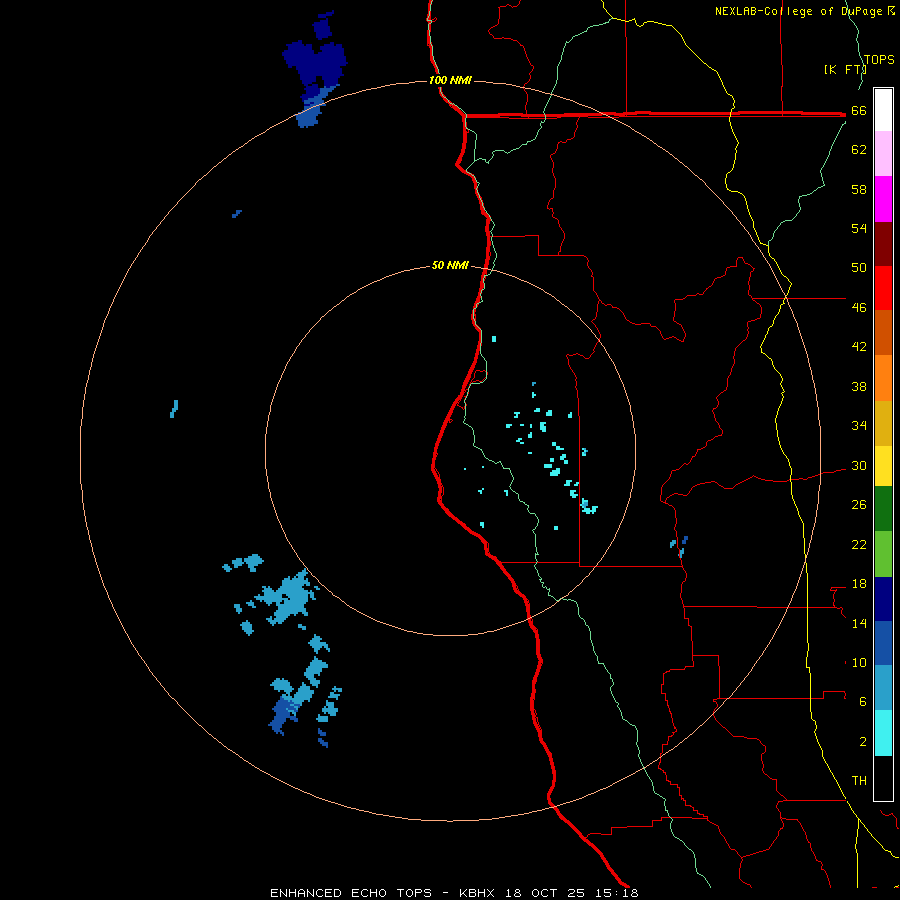Click the "TOPS" legend title
The height and width of the screenshot is (900, 900).
[879, 59]
